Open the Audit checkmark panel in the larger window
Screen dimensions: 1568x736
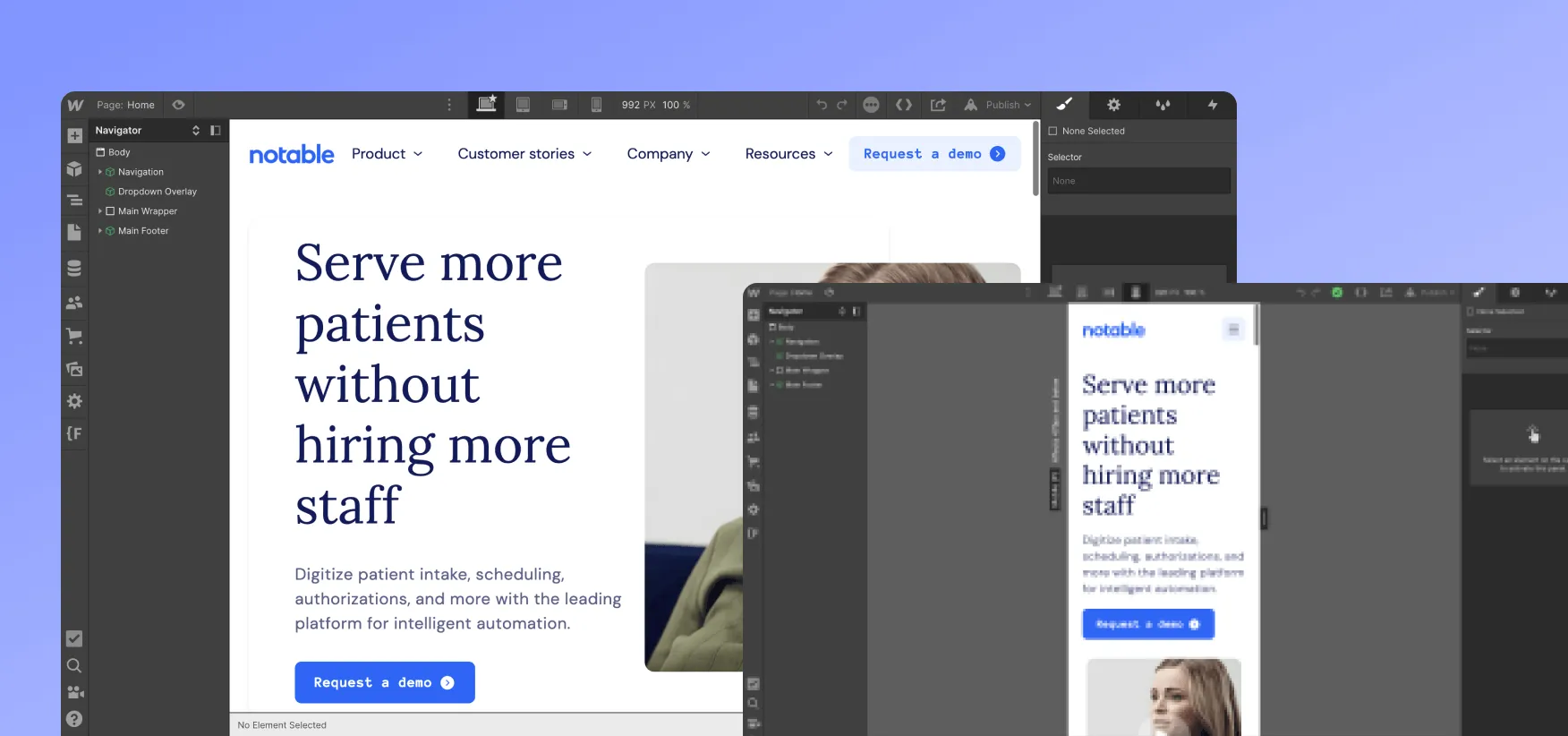click(74, 638)
